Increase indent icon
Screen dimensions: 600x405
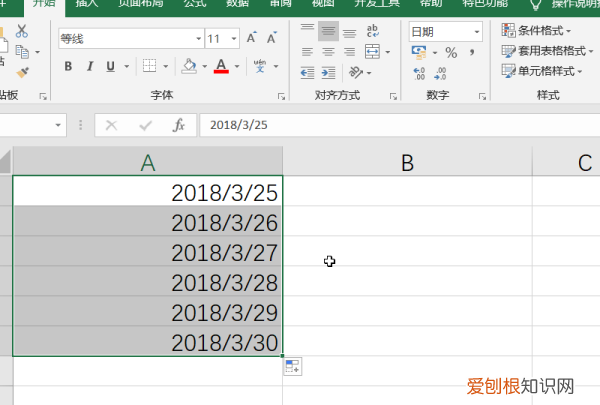tap(328, 72)
